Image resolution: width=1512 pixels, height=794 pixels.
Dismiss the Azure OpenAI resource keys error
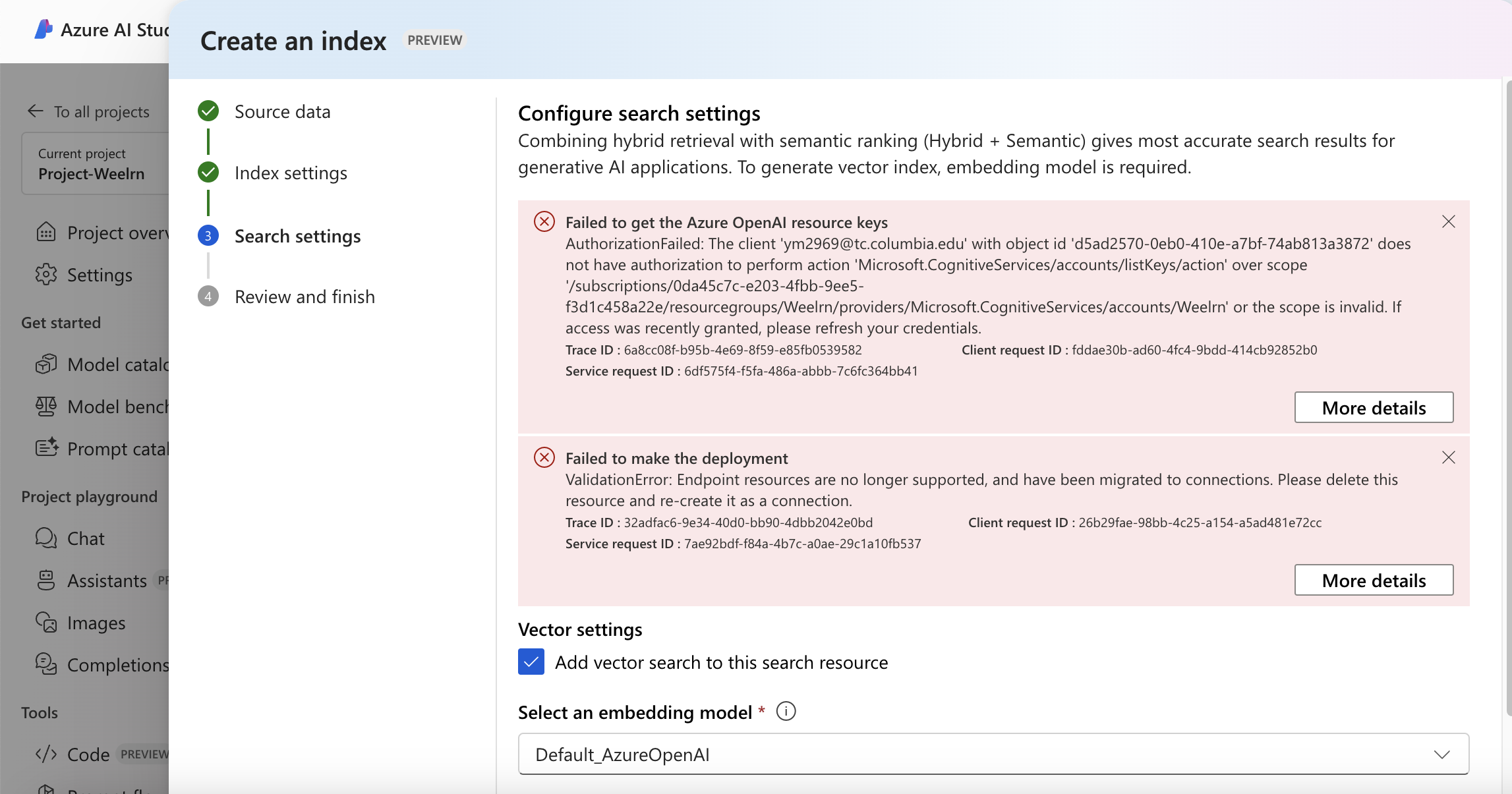coord(1448,221)
